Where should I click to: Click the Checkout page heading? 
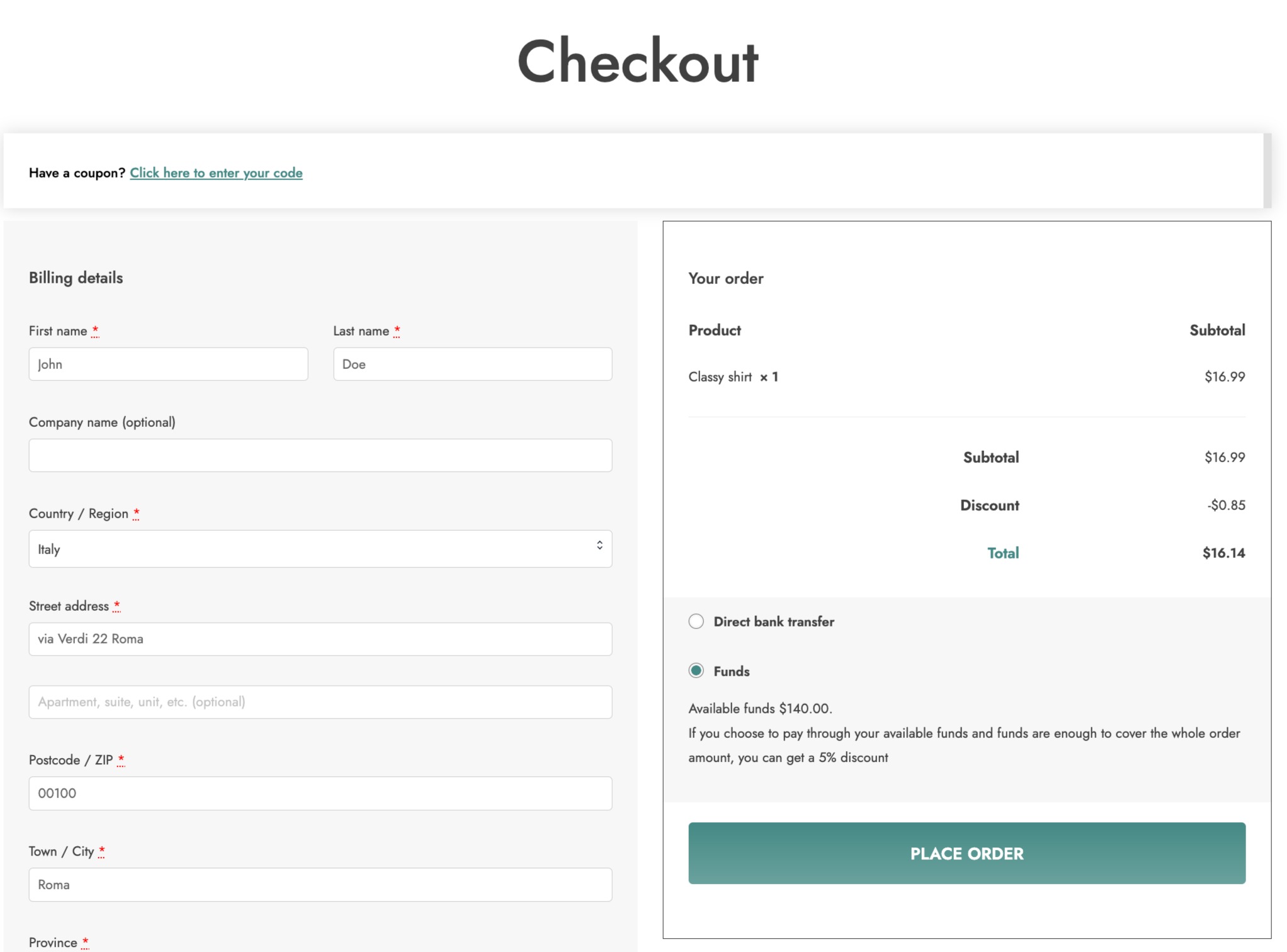pos(637,61)
